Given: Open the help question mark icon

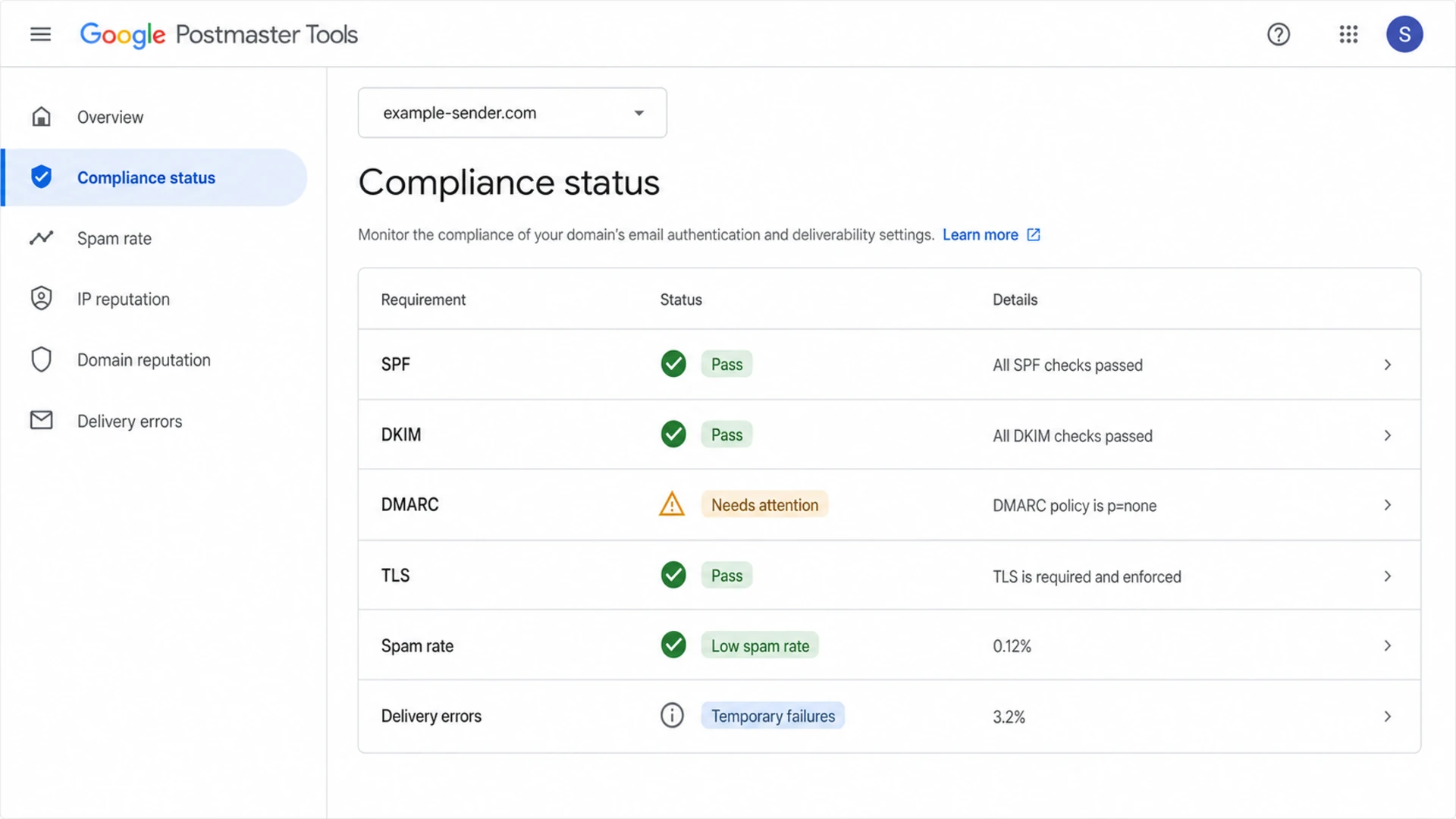Looking at the screenshot, I should tap(1279, 34).
